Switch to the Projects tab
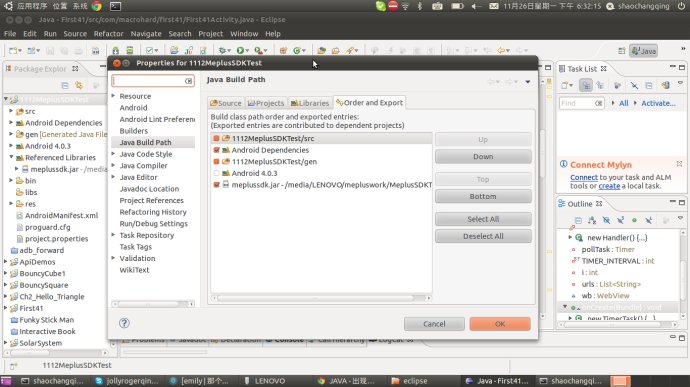690x387 pixels. pyautogui.click(x=266, y=103)
